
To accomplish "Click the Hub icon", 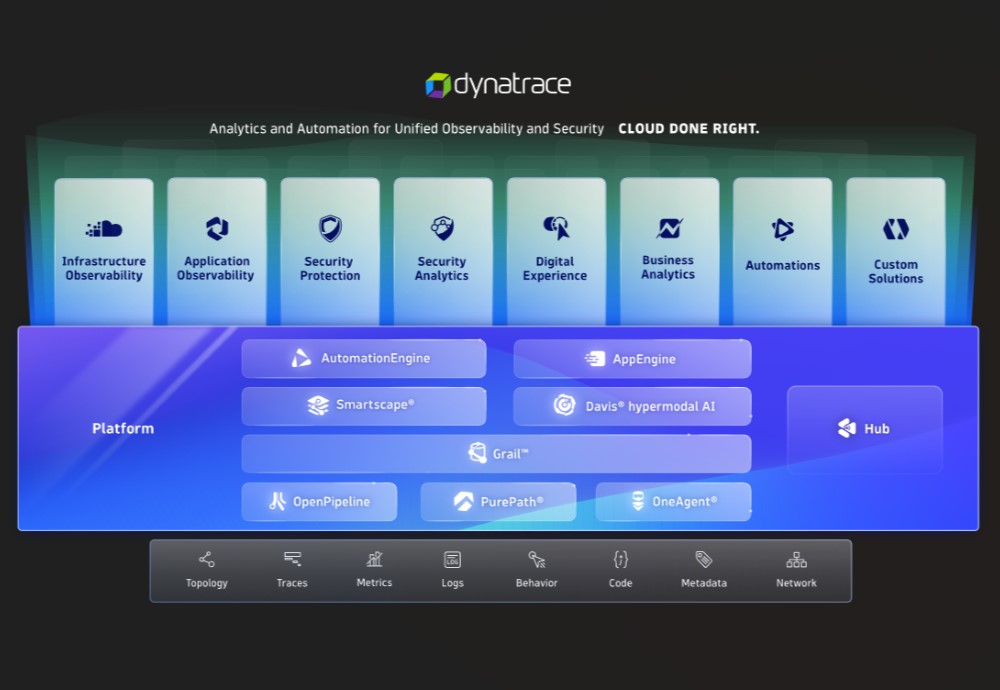I will coord(847,428).
